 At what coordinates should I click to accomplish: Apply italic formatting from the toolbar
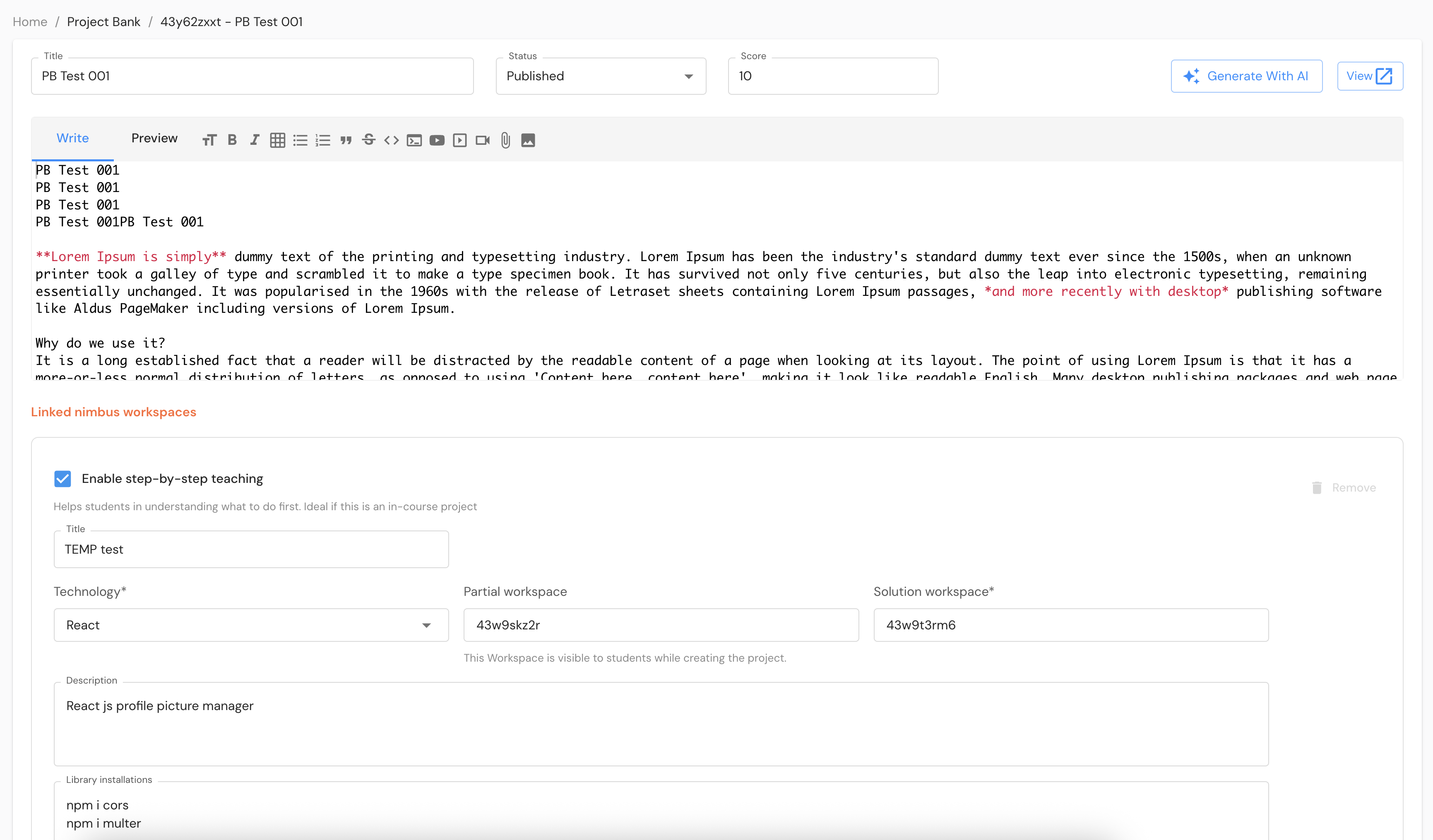tap(255, 140)
